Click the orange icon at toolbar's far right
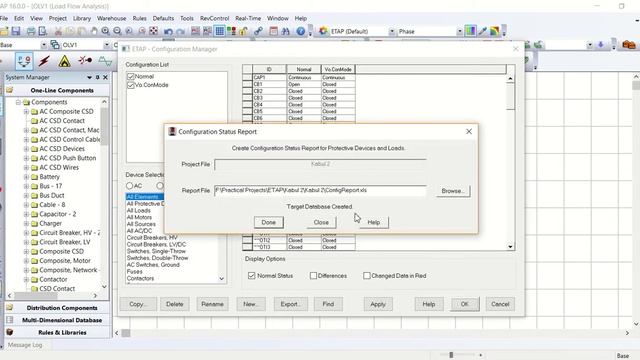This screenshot has height=360, width=640. coord(629,44)
